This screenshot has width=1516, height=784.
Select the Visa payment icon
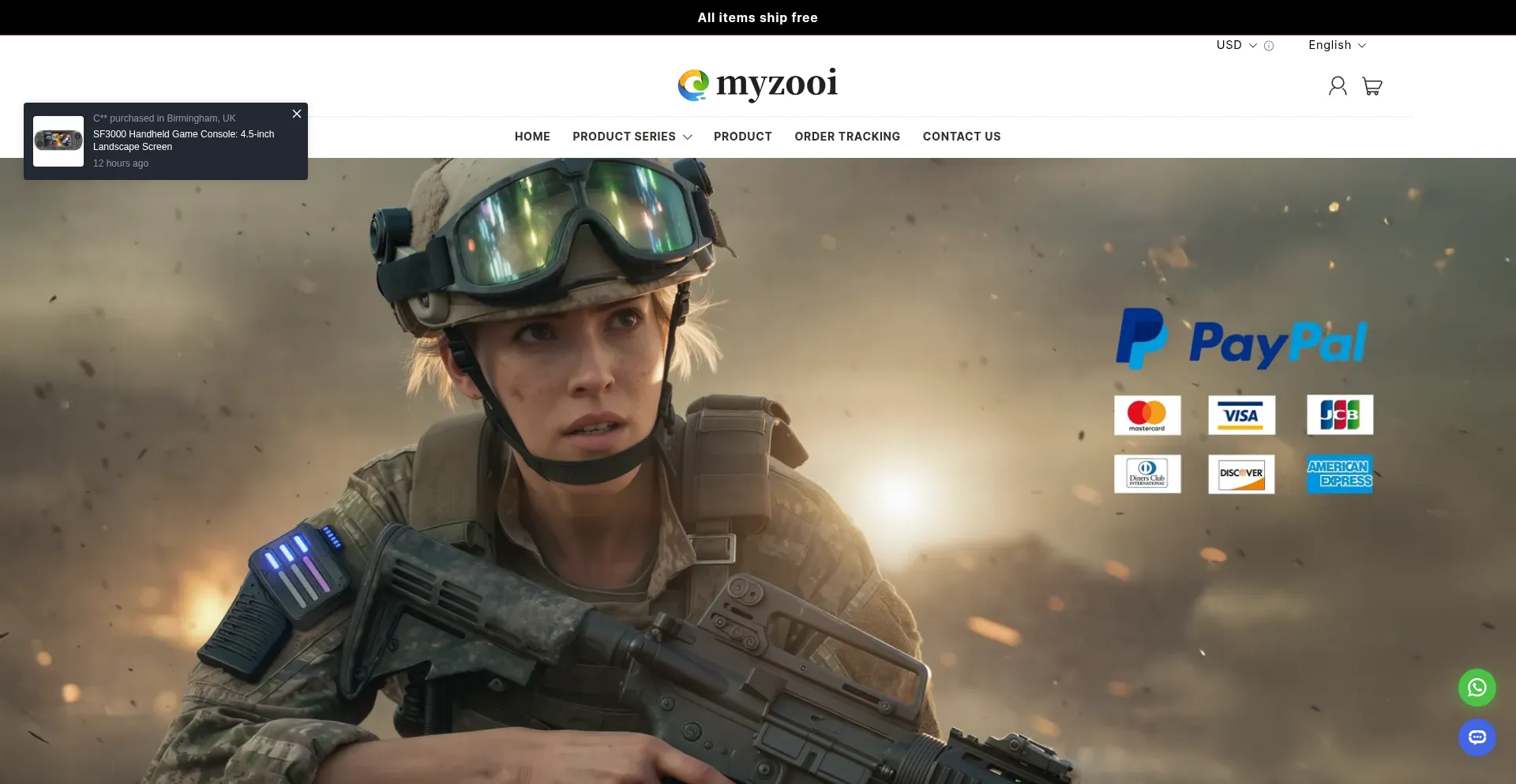pos(1240,415)
